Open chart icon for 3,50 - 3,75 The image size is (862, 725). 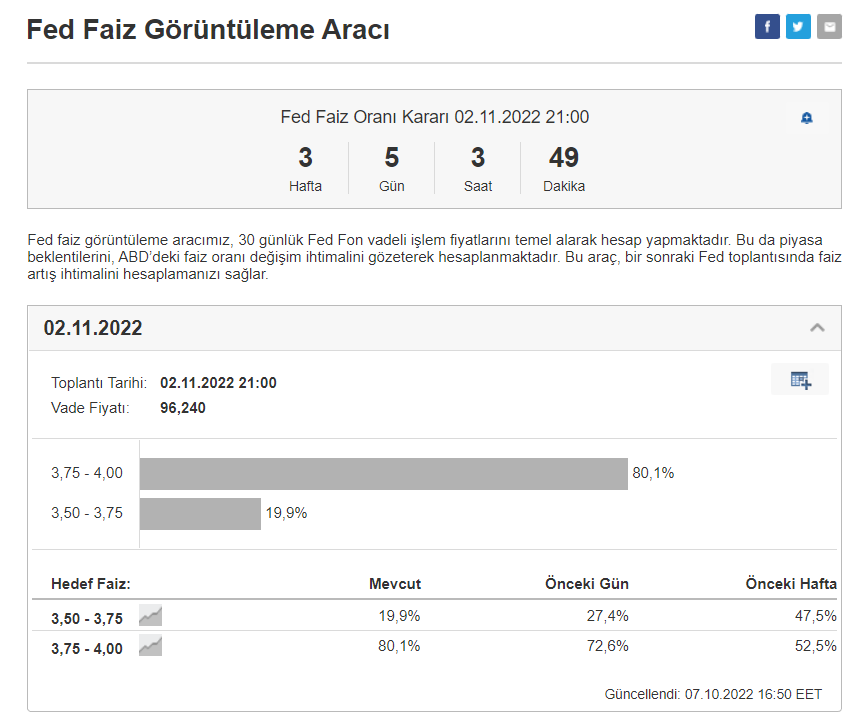coord(150,616)
